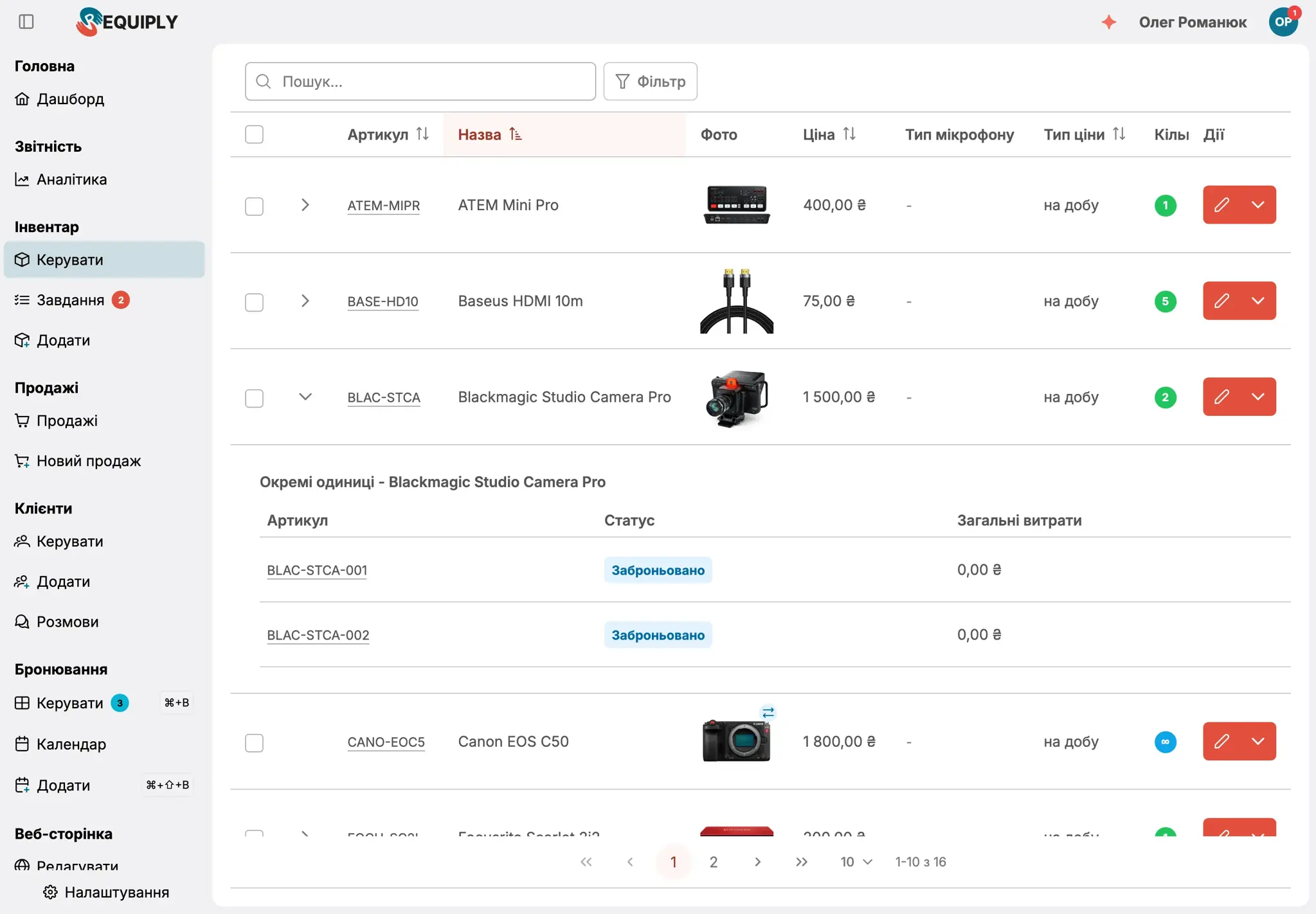Go to page 2
Image resolution: width=1316 pixels, height=914 pixels.
[714, 862]
